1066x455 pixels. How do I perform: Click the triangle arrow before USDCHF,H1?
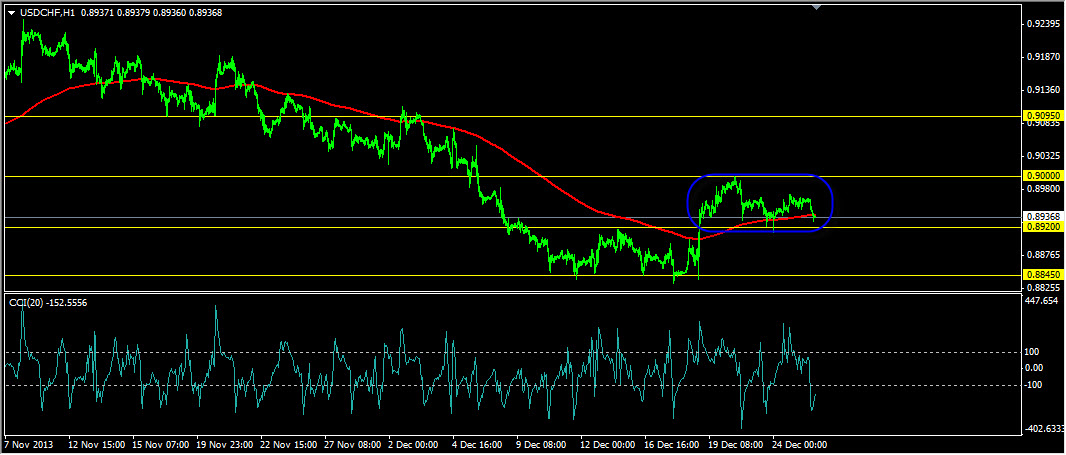pyautogui.click(x=11, y=12)
